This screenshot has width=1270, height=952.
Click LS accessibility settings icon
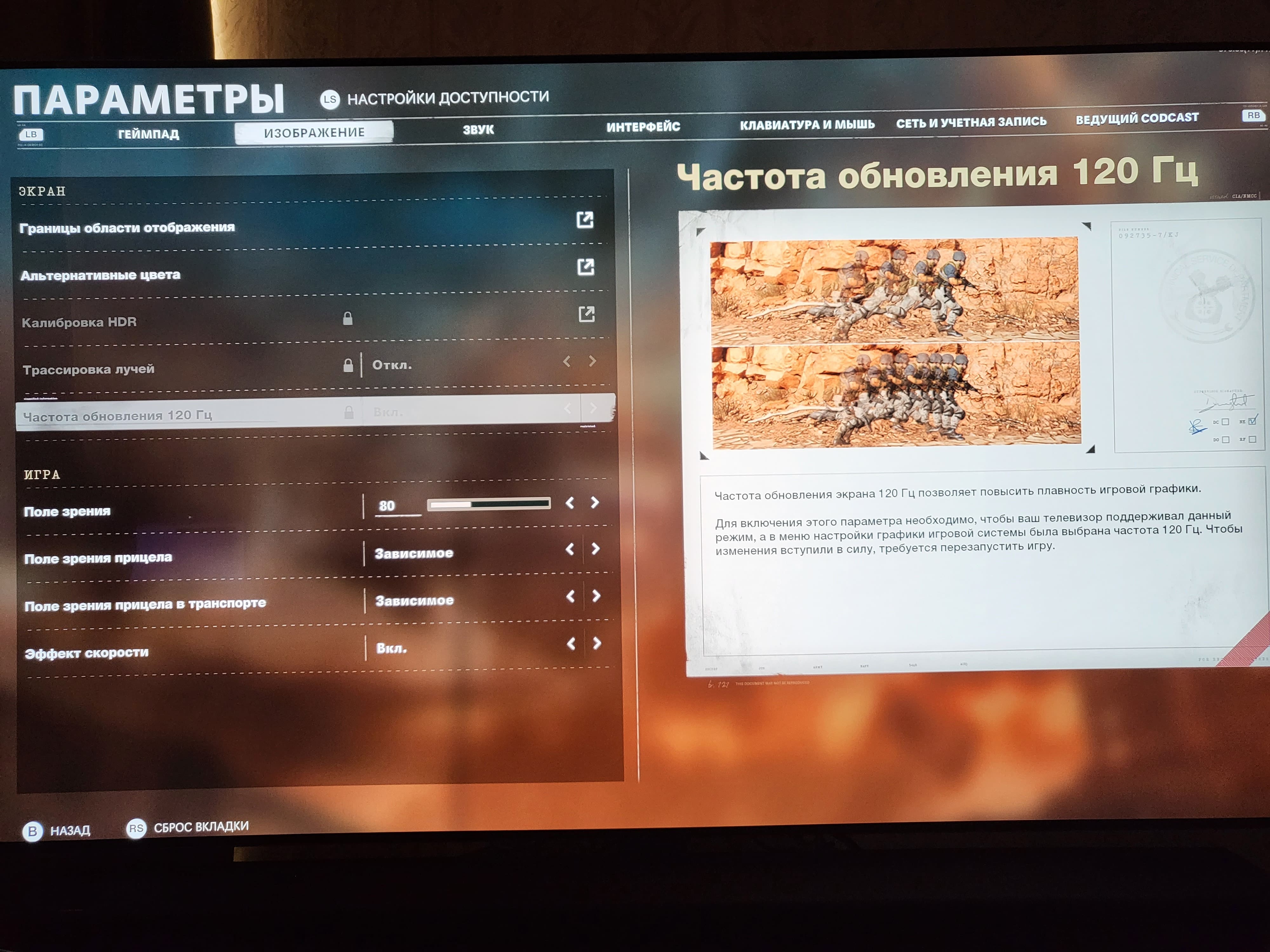(330, 99)
